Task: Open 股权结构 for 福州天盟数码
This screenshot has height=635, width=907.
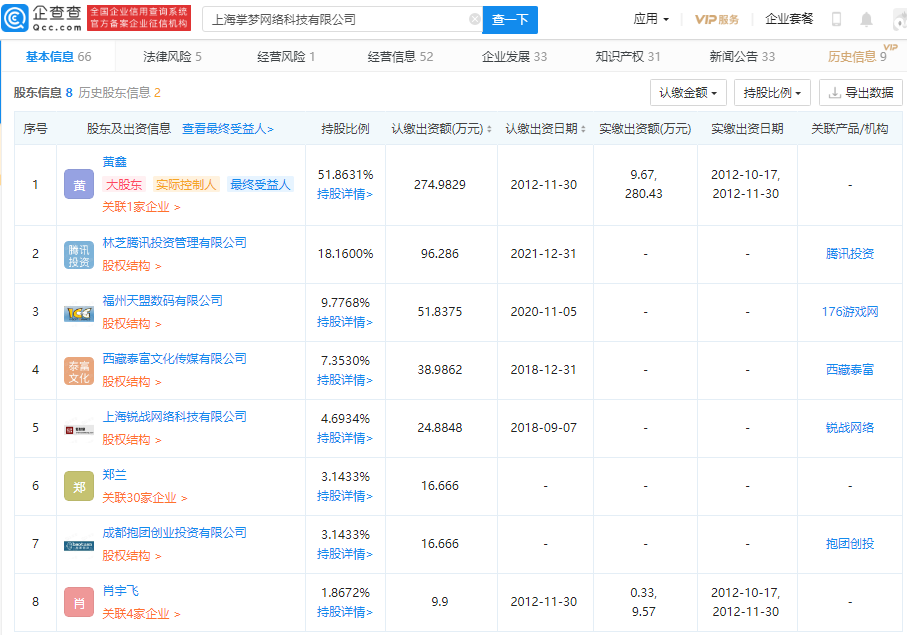Action: point(132,324)
